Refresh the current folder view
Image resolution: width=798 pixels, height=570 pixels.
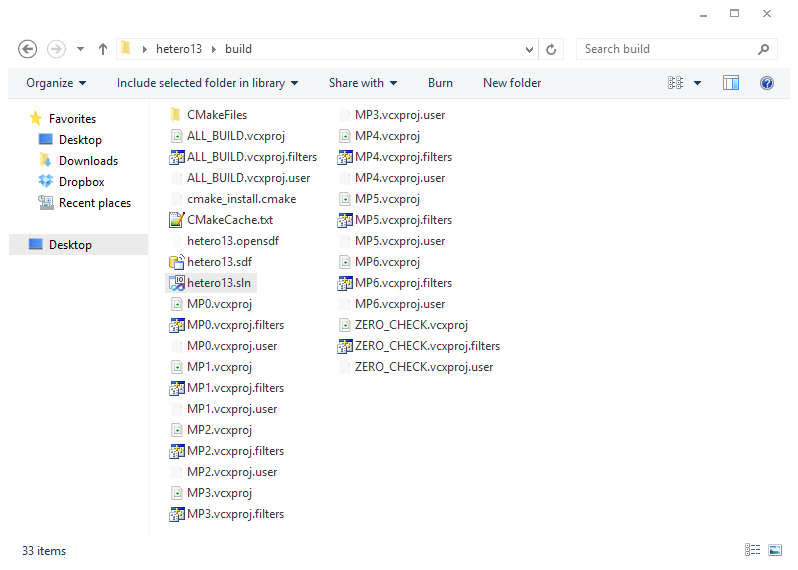pyautogui.click(x=551, y=49)
